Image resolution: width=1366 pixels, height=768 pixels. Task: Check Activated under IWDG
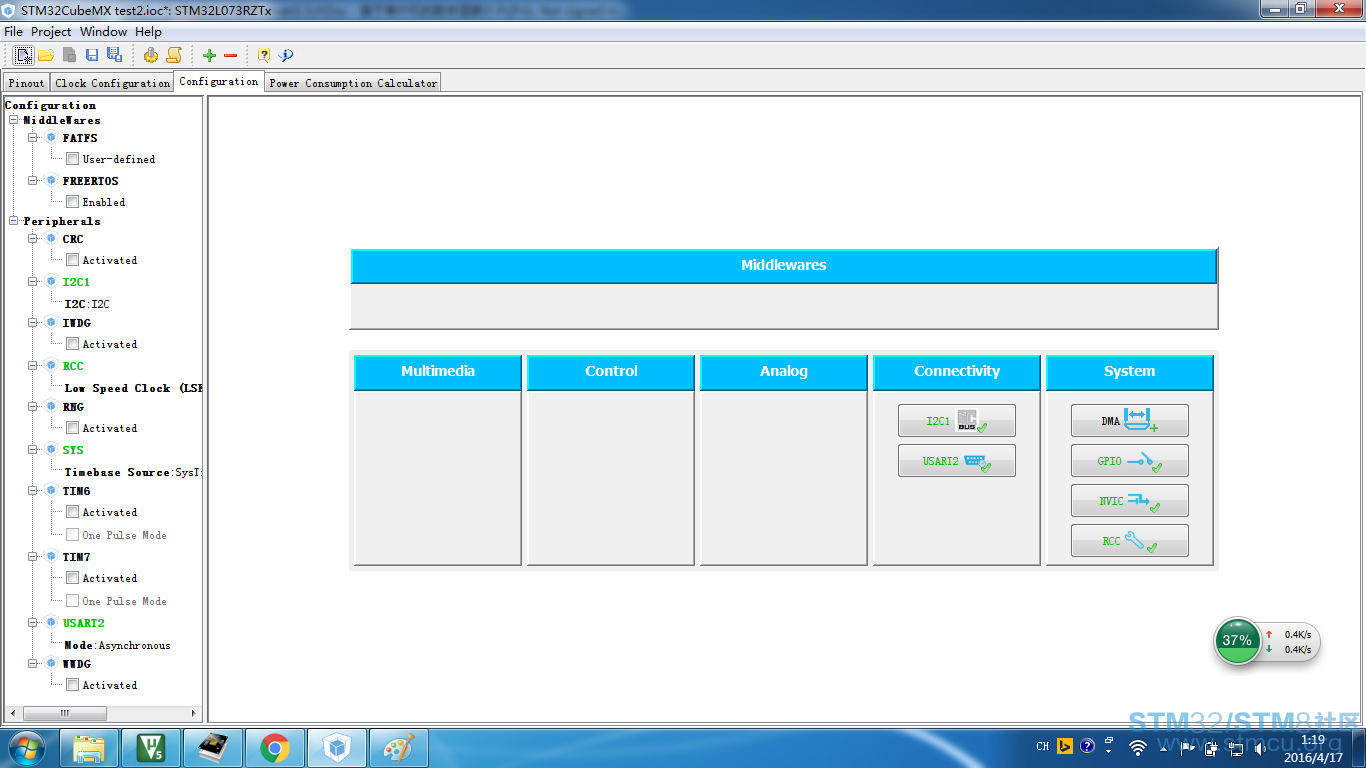[72, 344]
